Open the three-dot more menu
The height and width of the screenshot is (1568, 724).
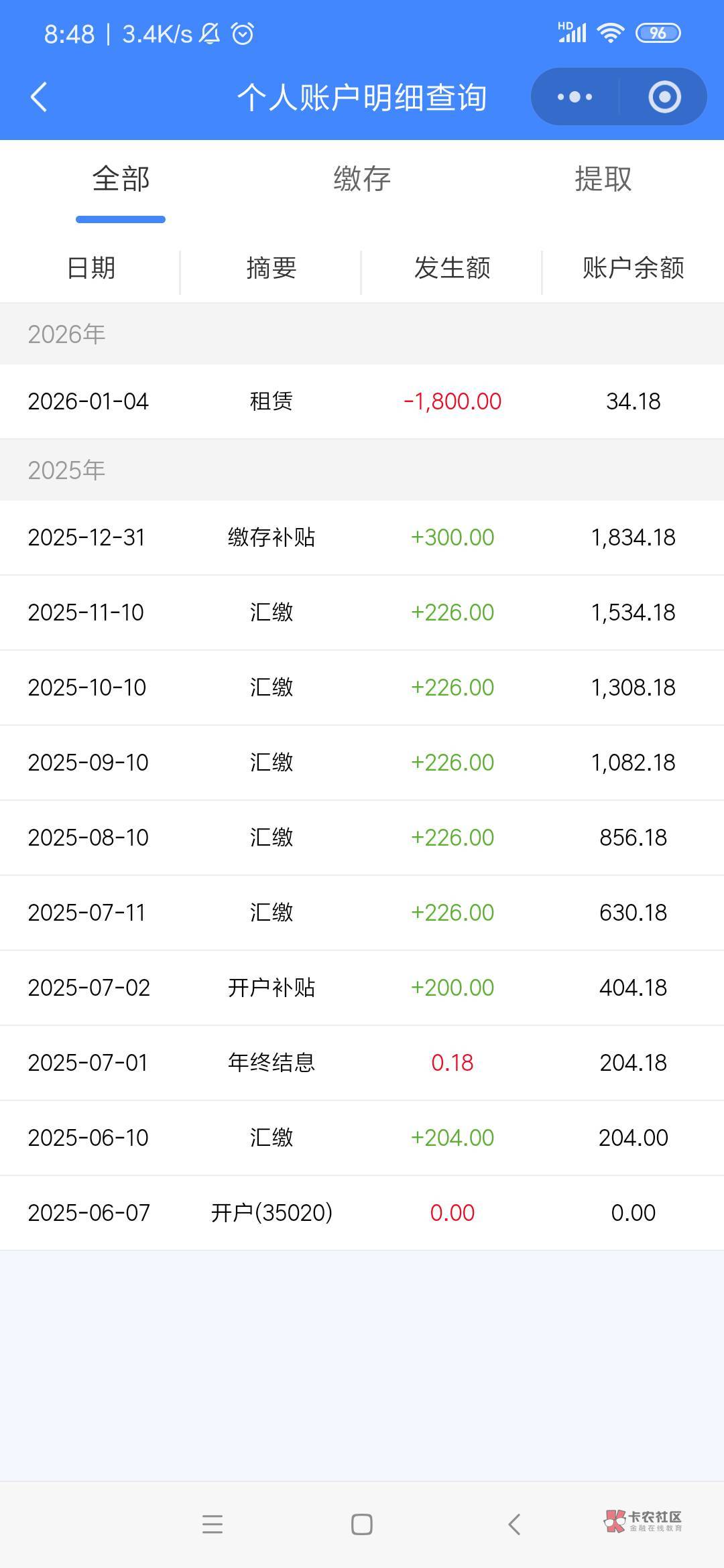pos(575,97)
